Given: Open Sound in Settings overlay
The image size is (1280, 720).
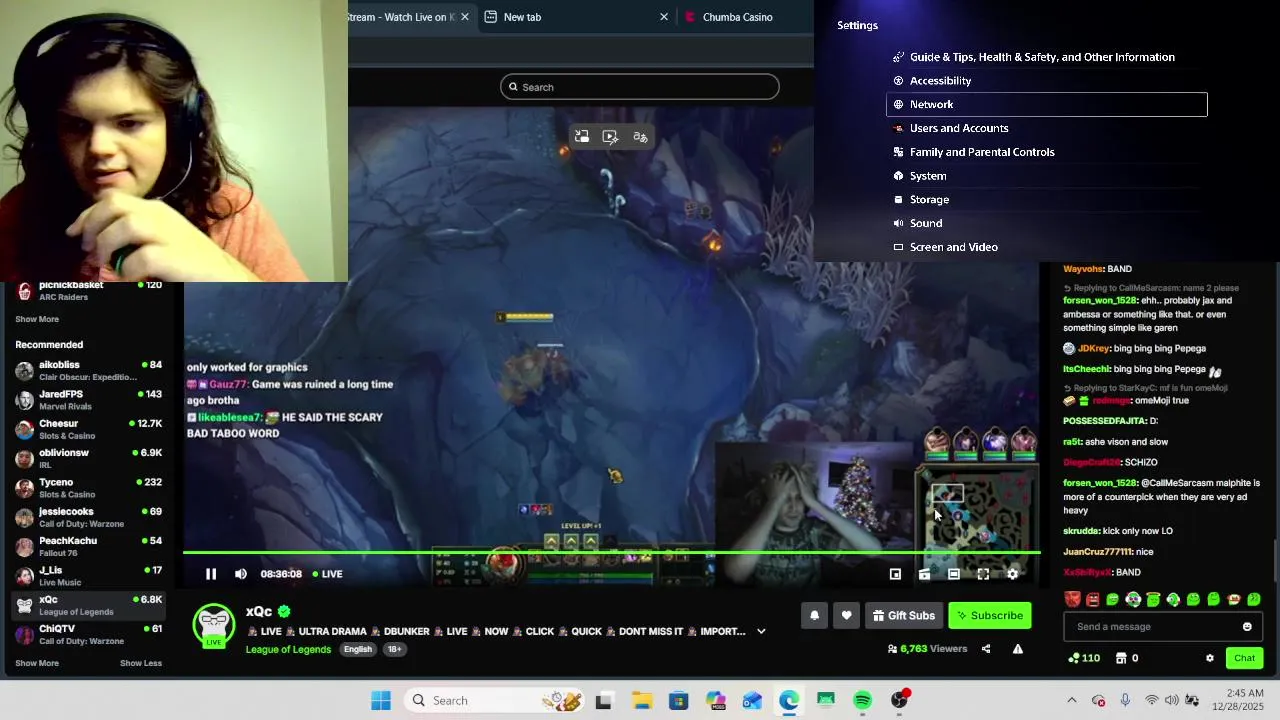Looking at the screenshot, I should [1046, 223].
